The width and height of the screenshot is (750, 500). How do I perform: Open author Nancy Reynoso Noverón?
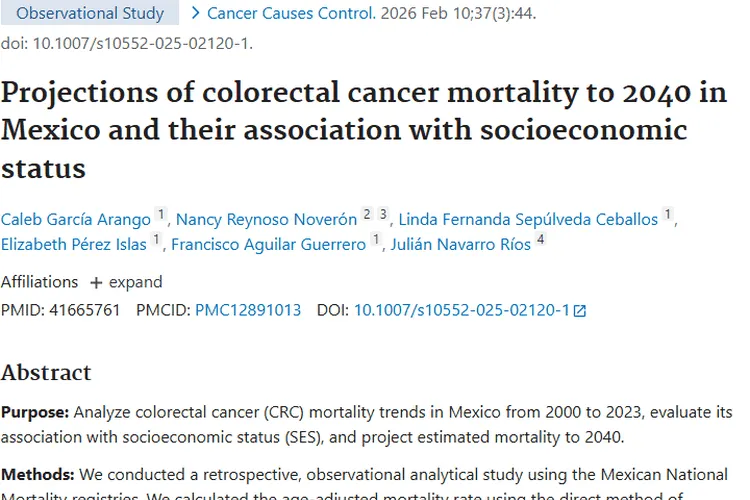tap(266, 219)
